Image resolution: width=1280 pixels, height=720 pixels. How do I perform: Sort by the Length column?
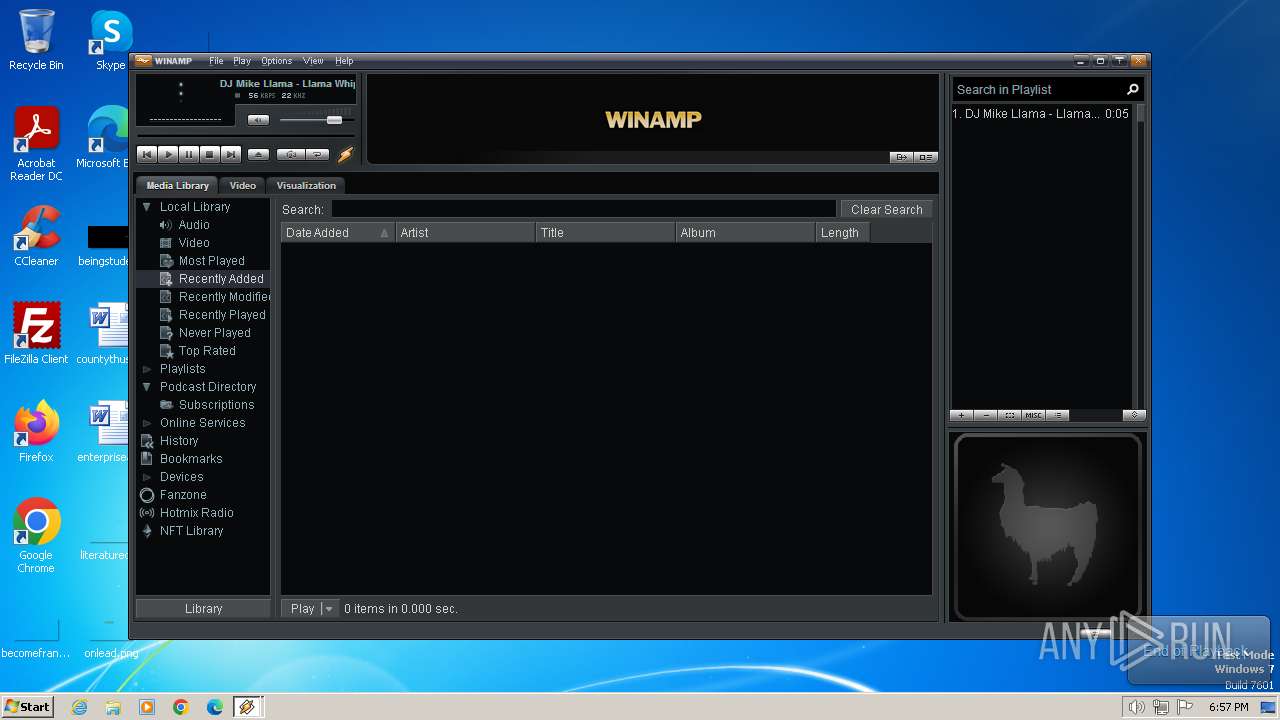tap(843, 233)
